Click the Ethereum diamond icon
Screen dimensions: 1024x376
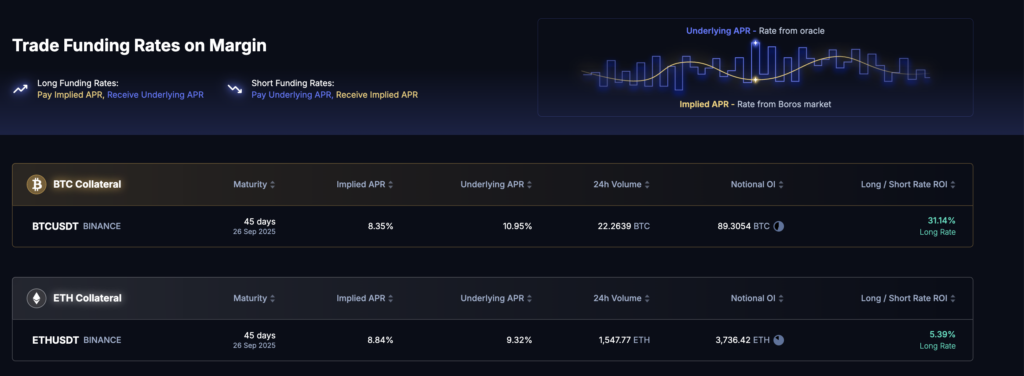tap(36, 298)
